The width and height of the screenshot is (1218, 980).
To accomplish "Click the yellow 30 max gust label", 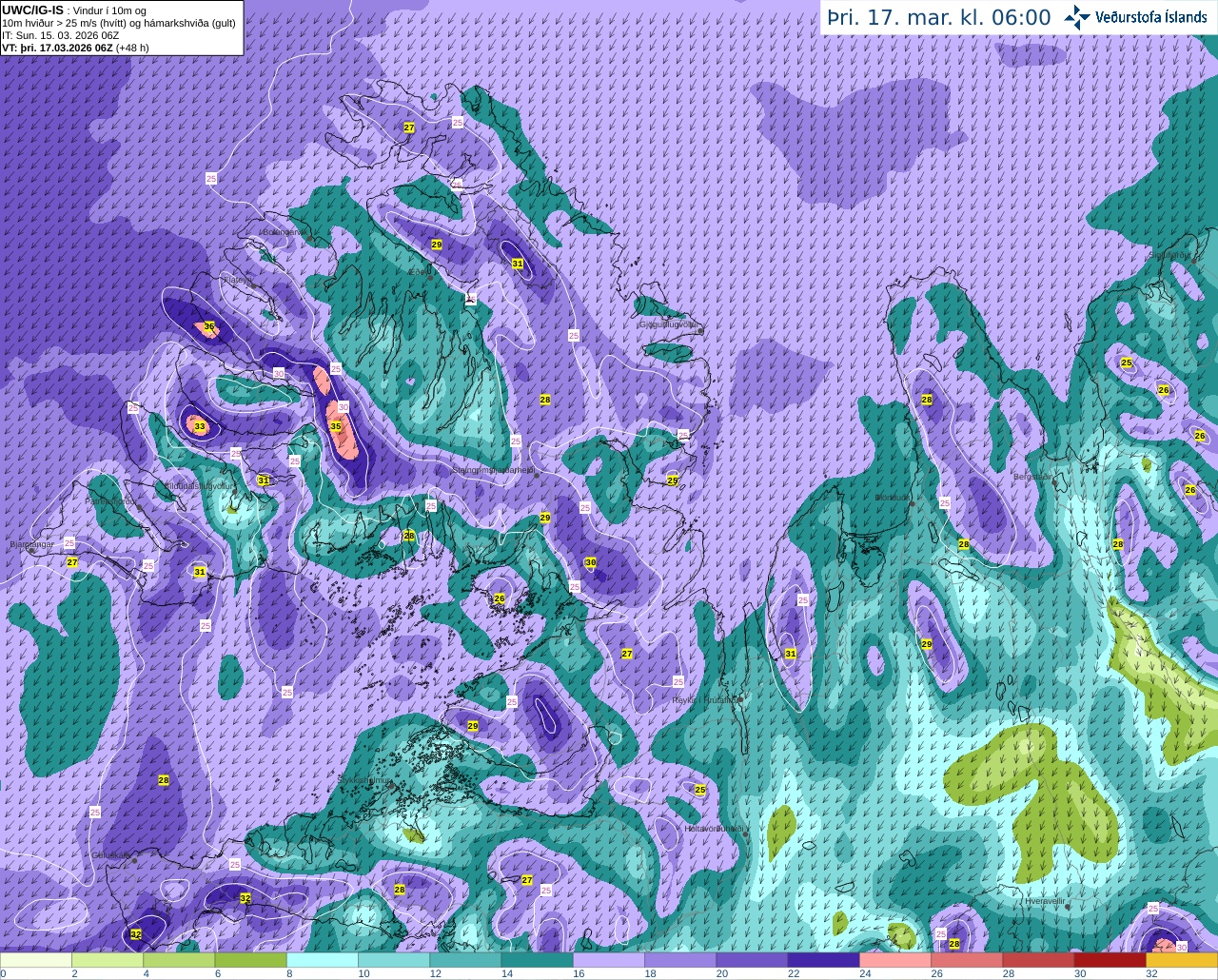I will (x=591, y=562).
